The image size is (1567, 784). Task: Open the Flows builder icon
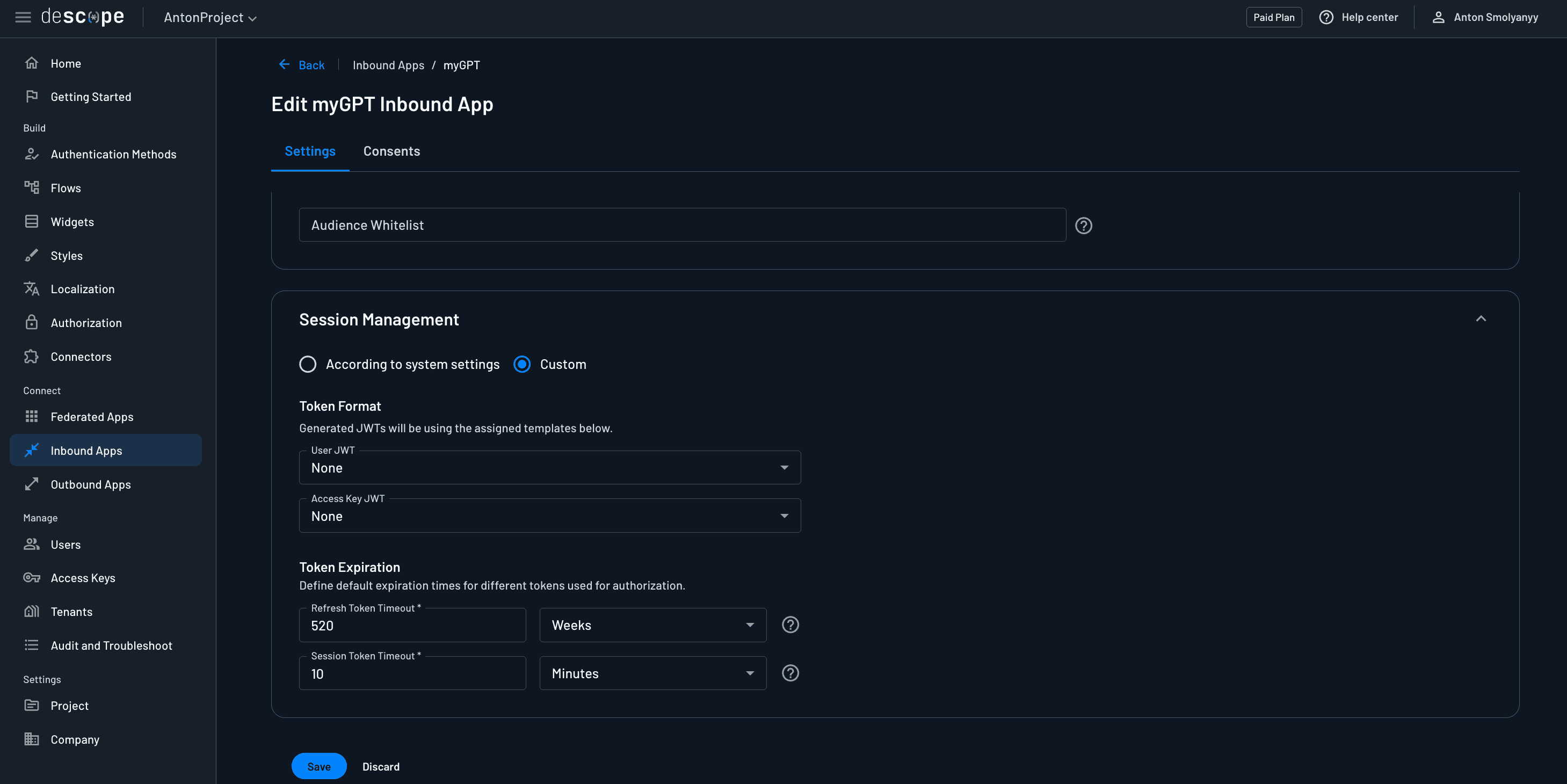pos(32,187)
